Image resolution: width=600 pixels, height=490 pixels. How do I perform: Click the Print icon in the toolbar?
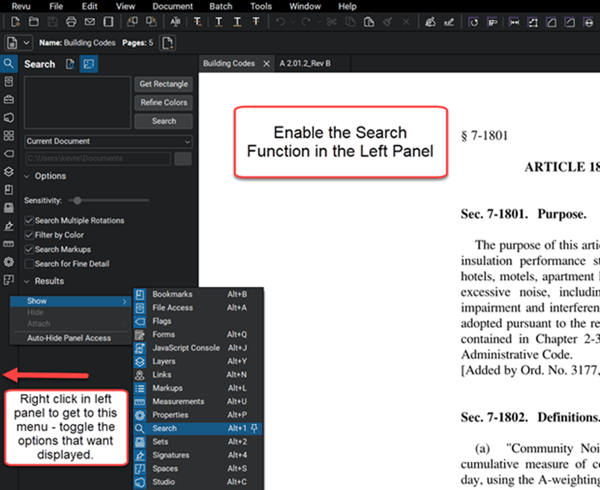point(71,22)
